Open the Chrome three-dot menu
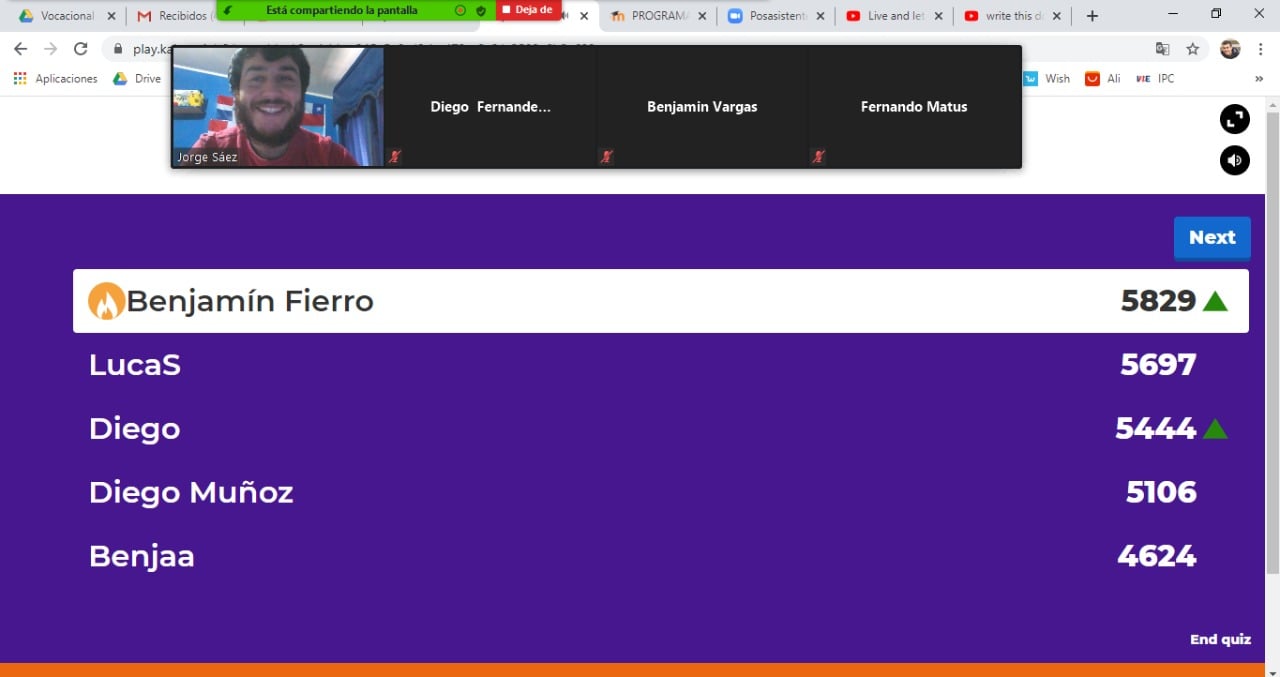This screenshot has width=1280, height=677. (x=1261, y=49)
